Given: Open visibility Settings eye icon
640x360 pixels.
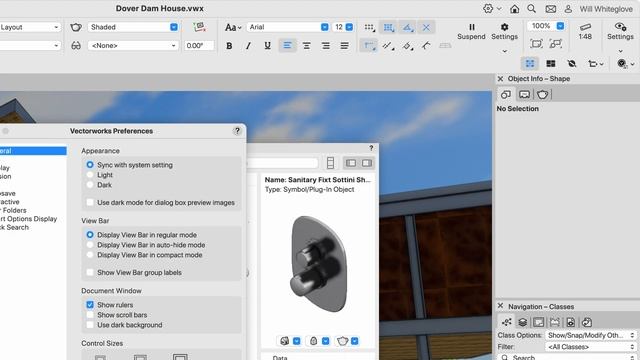Looking at the screenshot, I should 620,31.
